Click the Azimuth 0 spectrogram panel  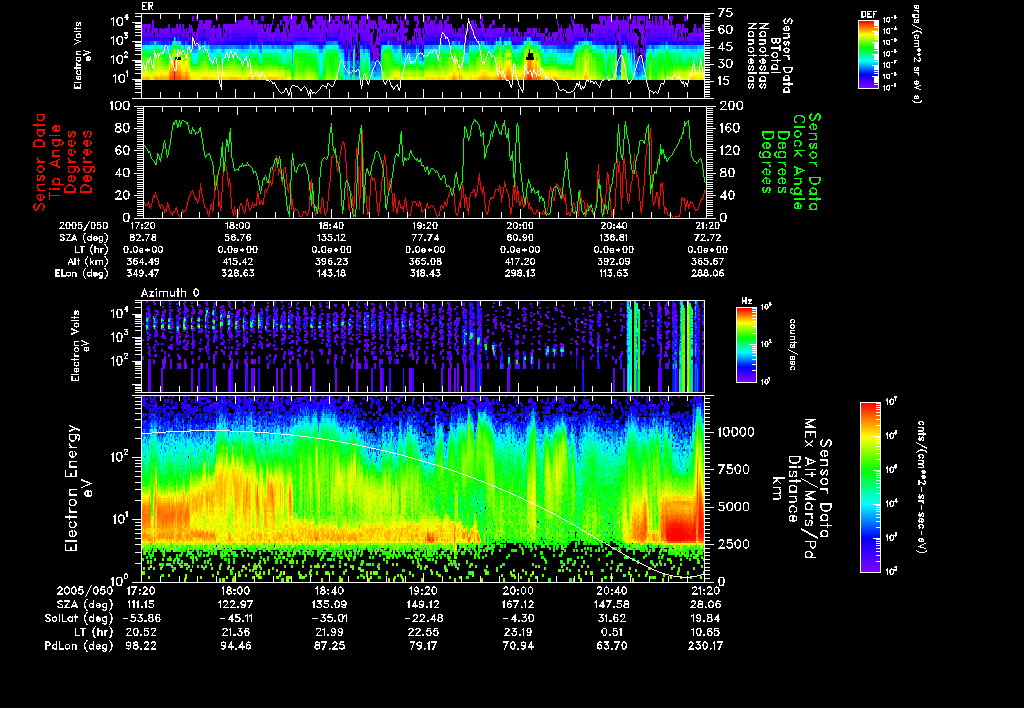(423, 346)
